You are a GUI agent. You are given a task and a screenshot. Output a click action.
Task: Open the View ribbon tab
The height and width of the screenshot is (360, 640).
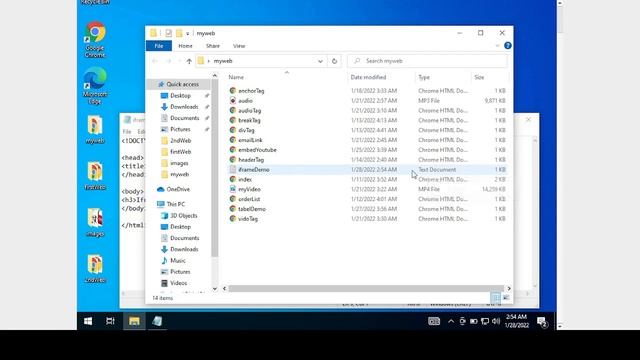[239, 46]
